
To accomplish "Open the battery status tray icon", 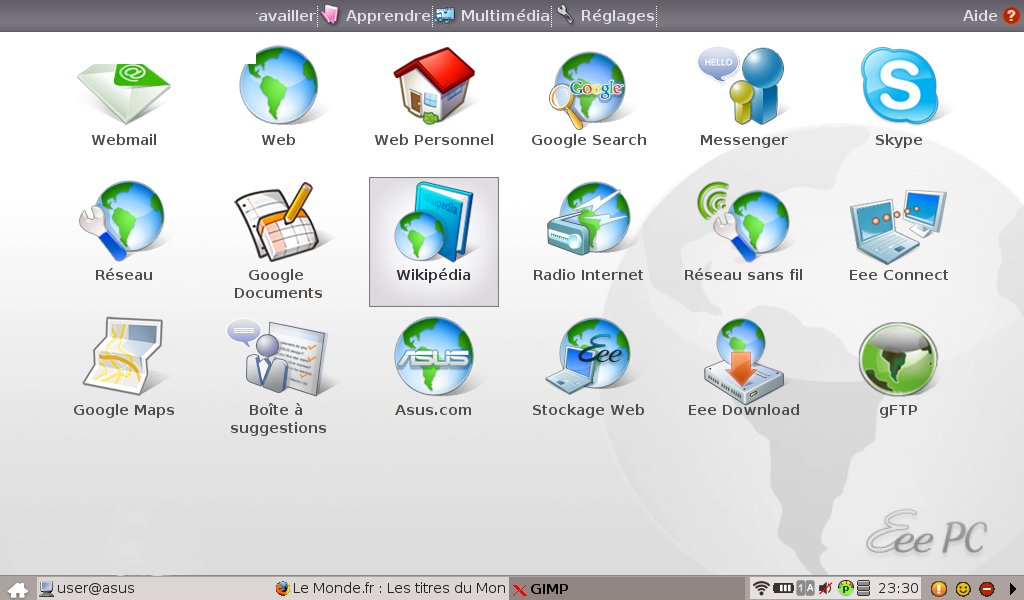I will (x=782, y=588).
